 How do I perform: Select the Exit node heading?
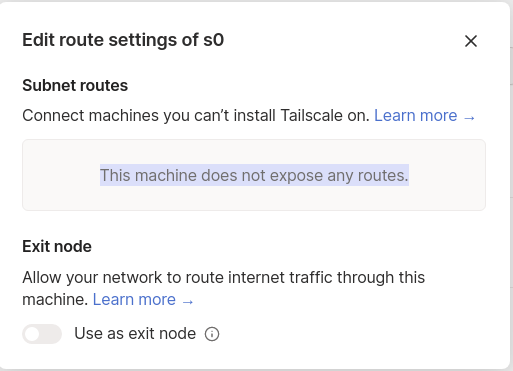click(x=57, y=247)
